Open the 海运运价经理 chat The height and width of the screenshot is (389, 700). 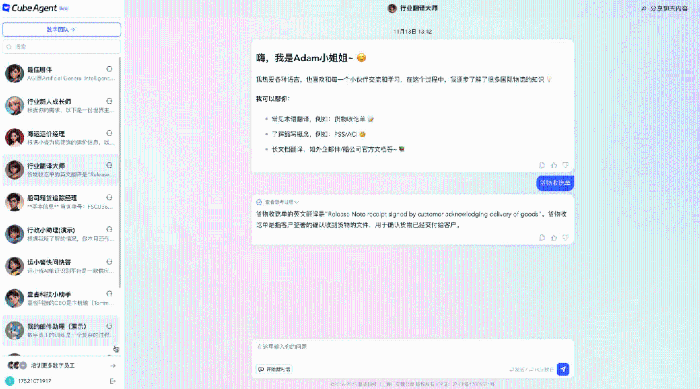point(61,138)
